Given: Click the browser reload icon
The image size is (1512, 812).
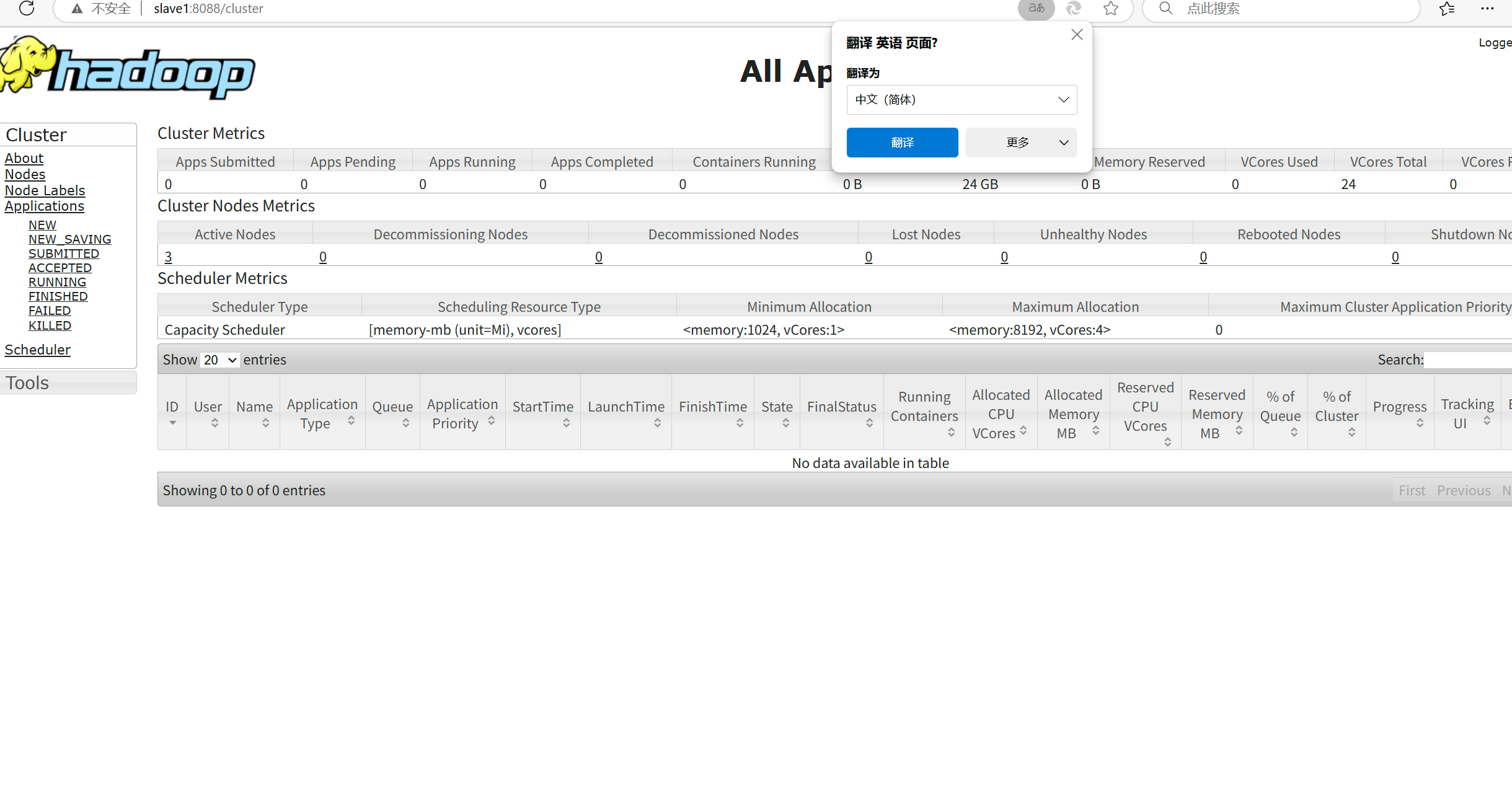Looking at the screenshot, I should (x=27, y=8).
